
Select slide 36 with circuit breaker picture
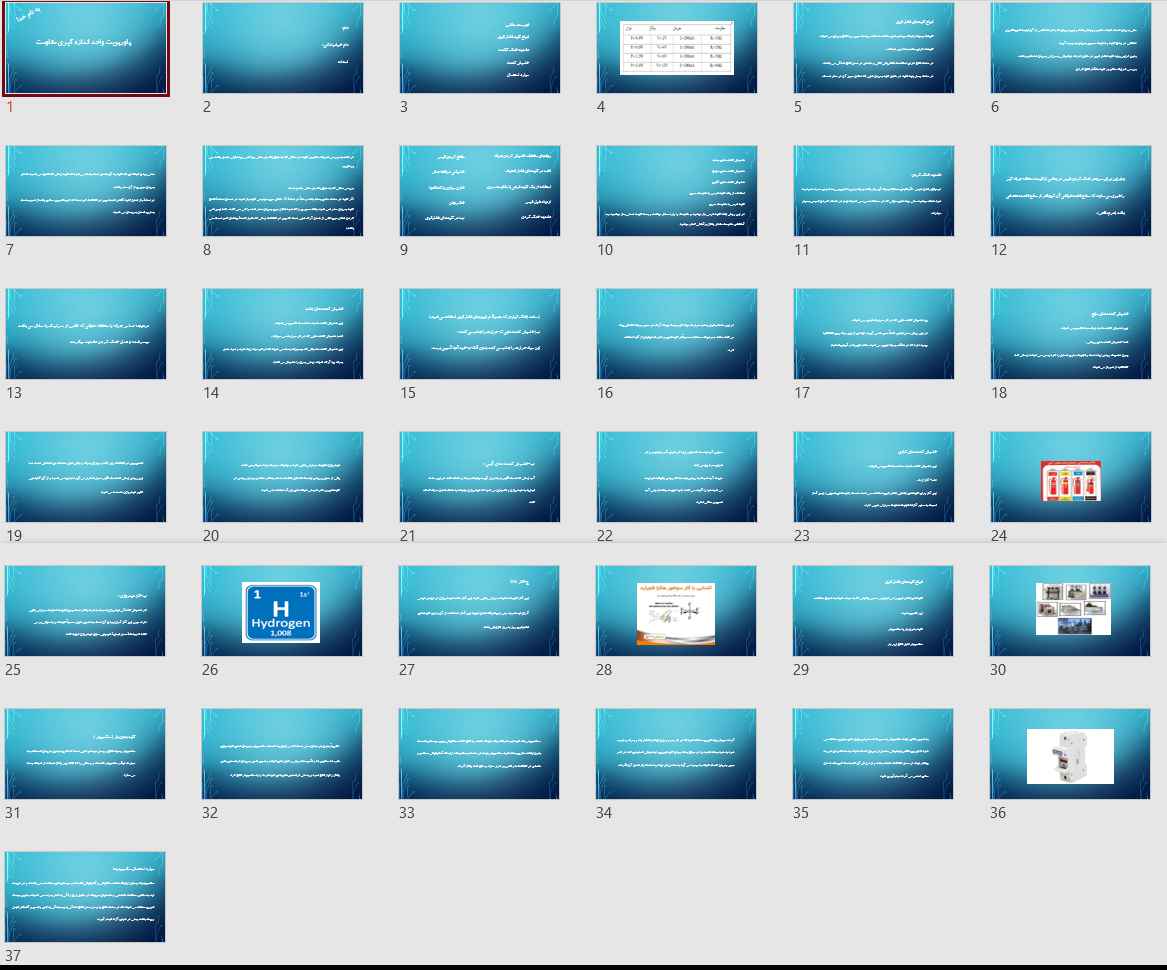(1070, 754)
